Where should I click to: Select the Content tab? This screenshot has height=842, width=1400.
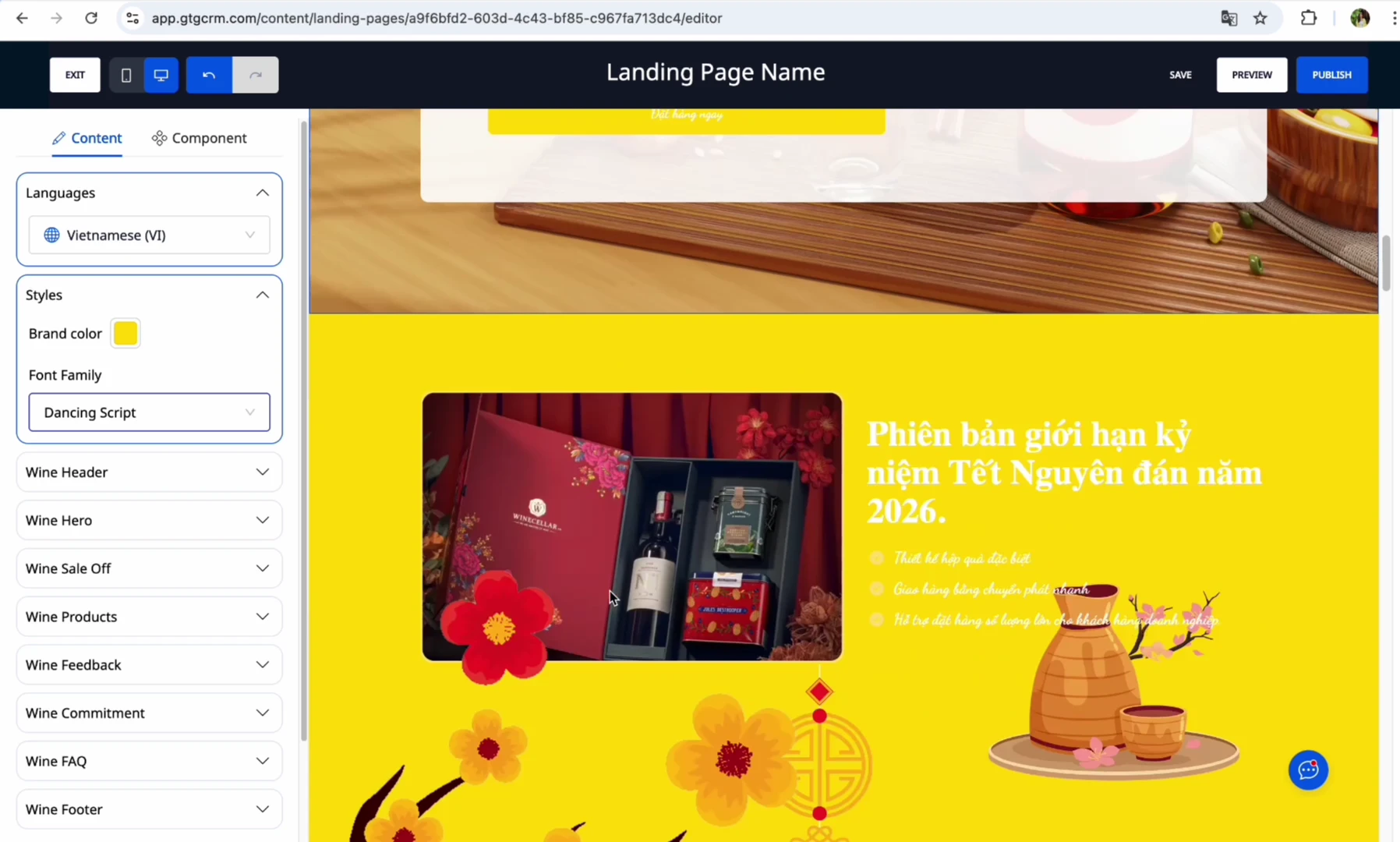point(87,138)
